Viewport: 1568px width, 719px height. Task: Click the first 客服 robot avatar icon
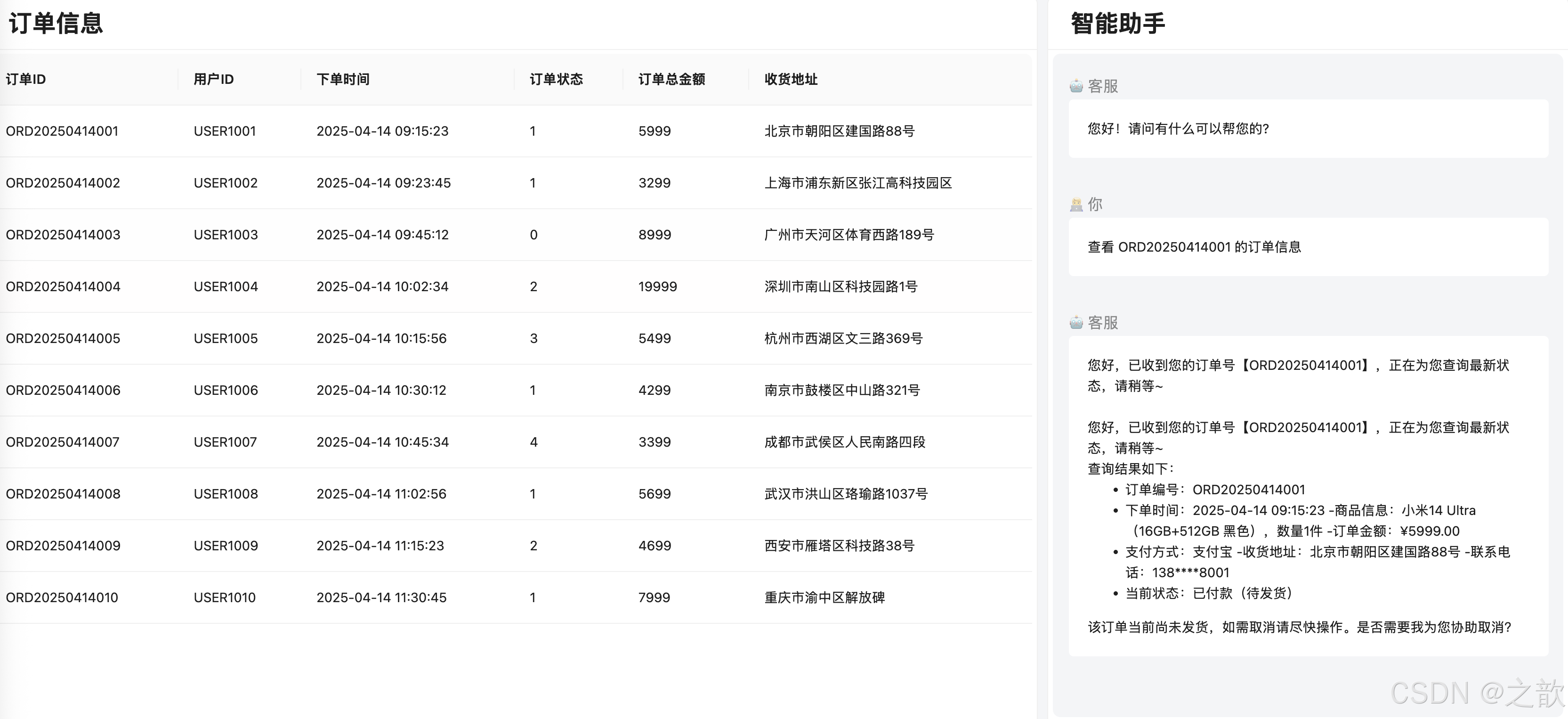[1075, 86]
